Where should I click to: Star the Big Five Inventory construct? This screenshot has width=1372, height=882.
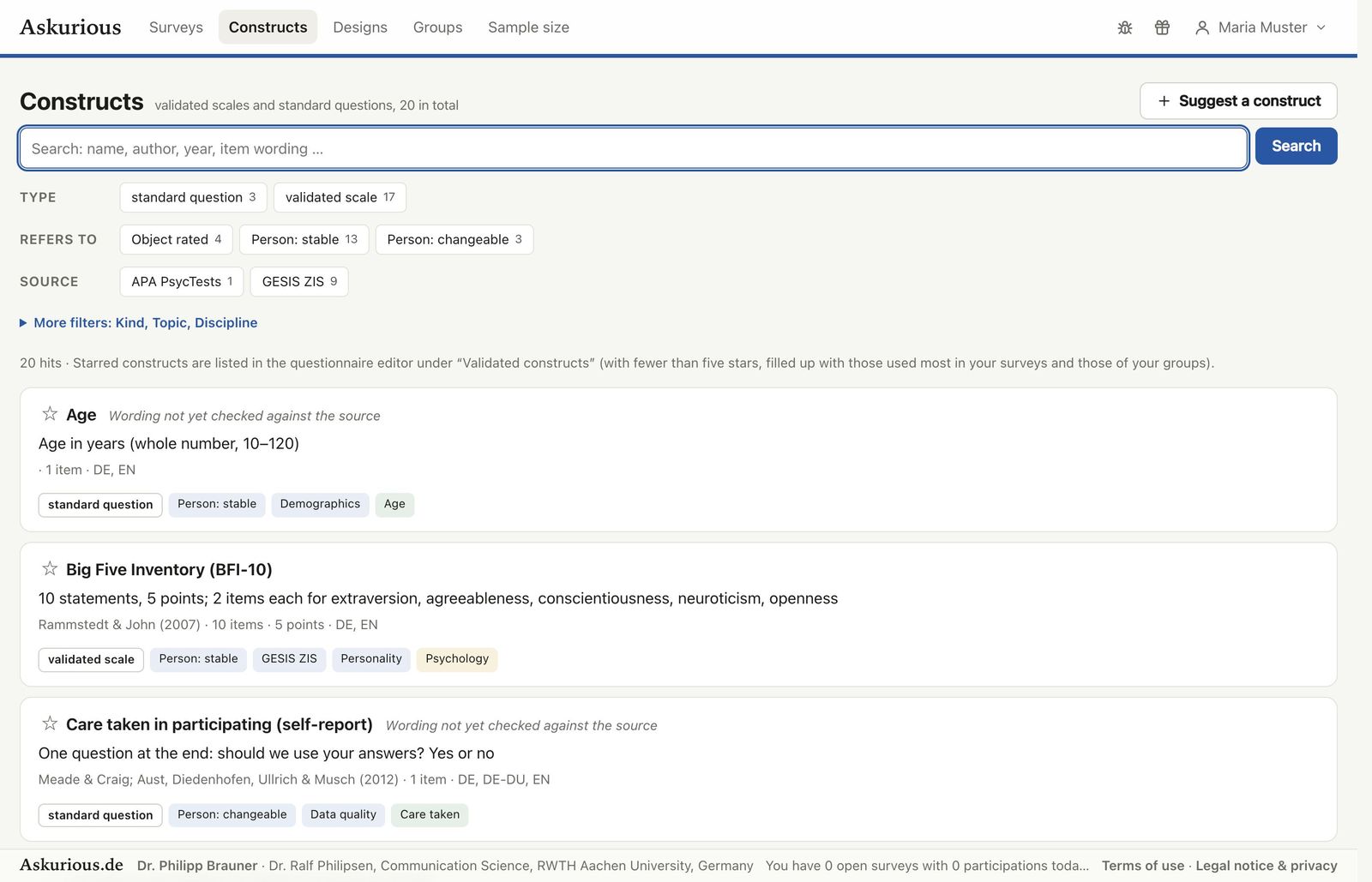pos(50,568)
